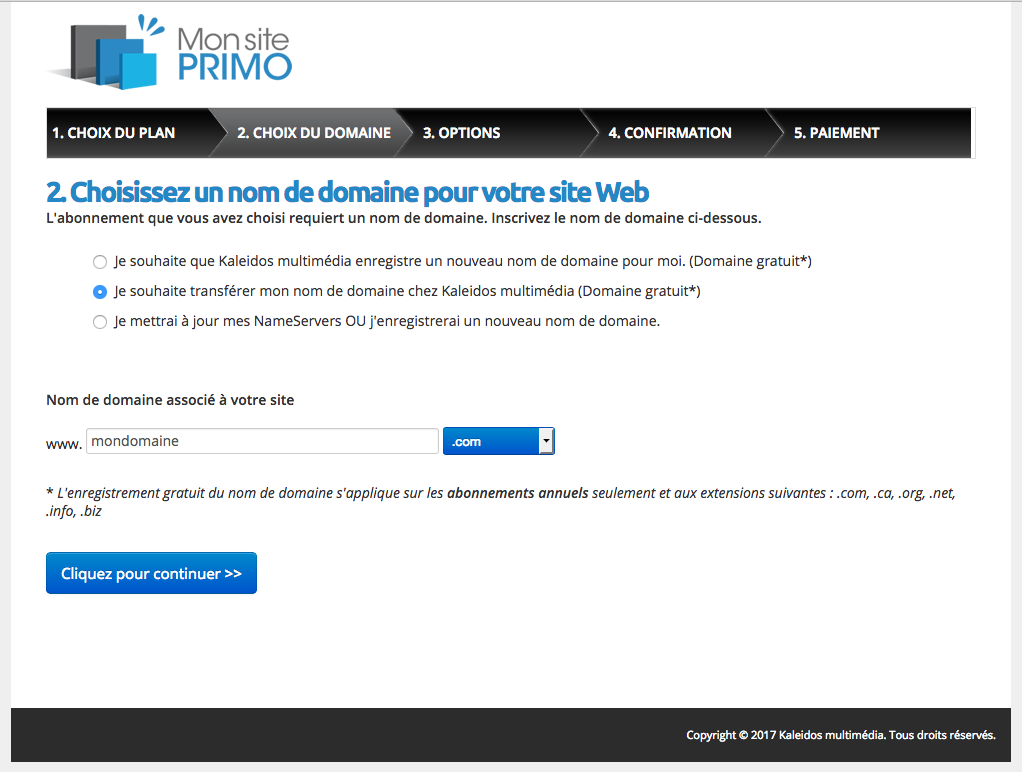Screen dimensions: 1022x772
Task: Pick the update my NameServers radio option
Action: pos(99,322)
